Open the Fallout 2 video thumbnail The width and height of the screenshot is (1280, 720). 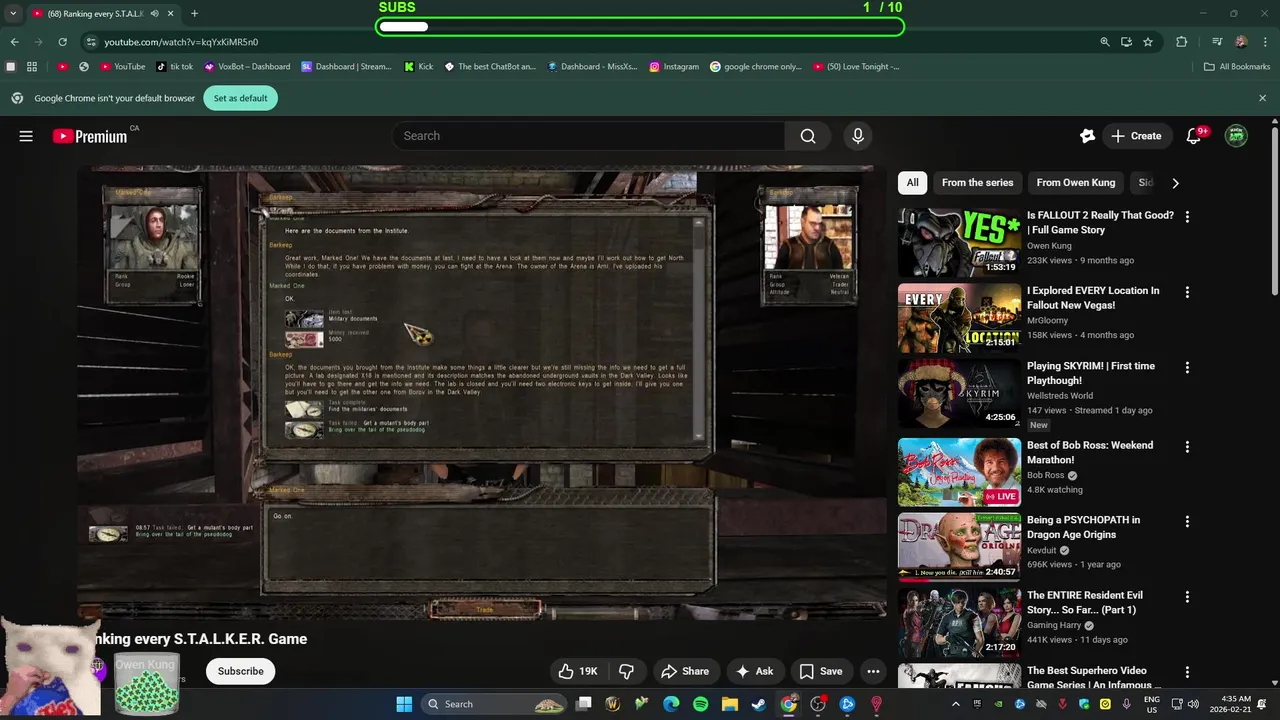(x=959, y=242)
